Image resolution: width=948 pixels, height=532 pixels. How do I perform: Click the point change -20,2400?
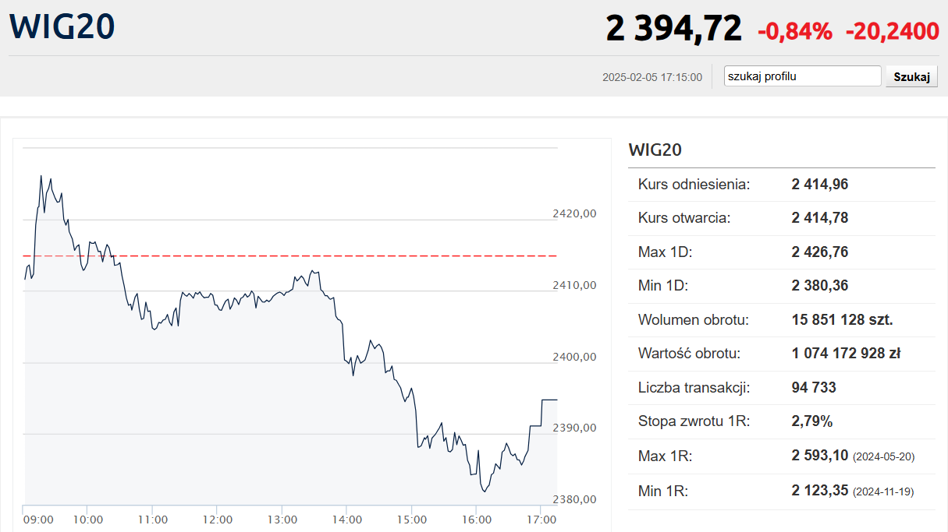pos(892,31)
